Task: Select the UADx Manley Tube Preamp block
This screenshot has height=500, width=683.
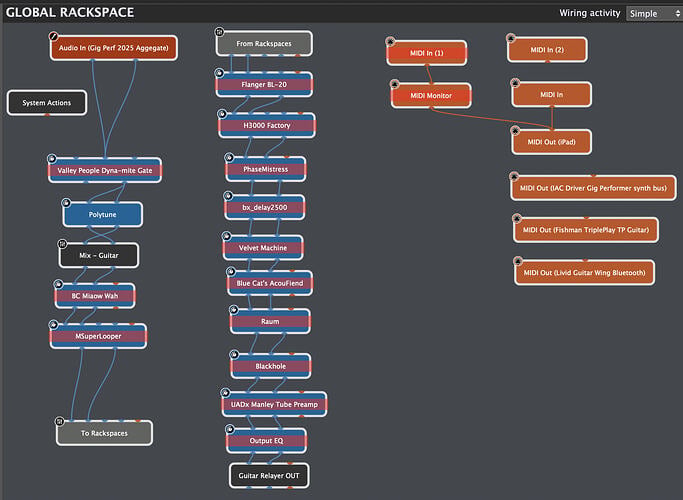Action: pos(274,404)
